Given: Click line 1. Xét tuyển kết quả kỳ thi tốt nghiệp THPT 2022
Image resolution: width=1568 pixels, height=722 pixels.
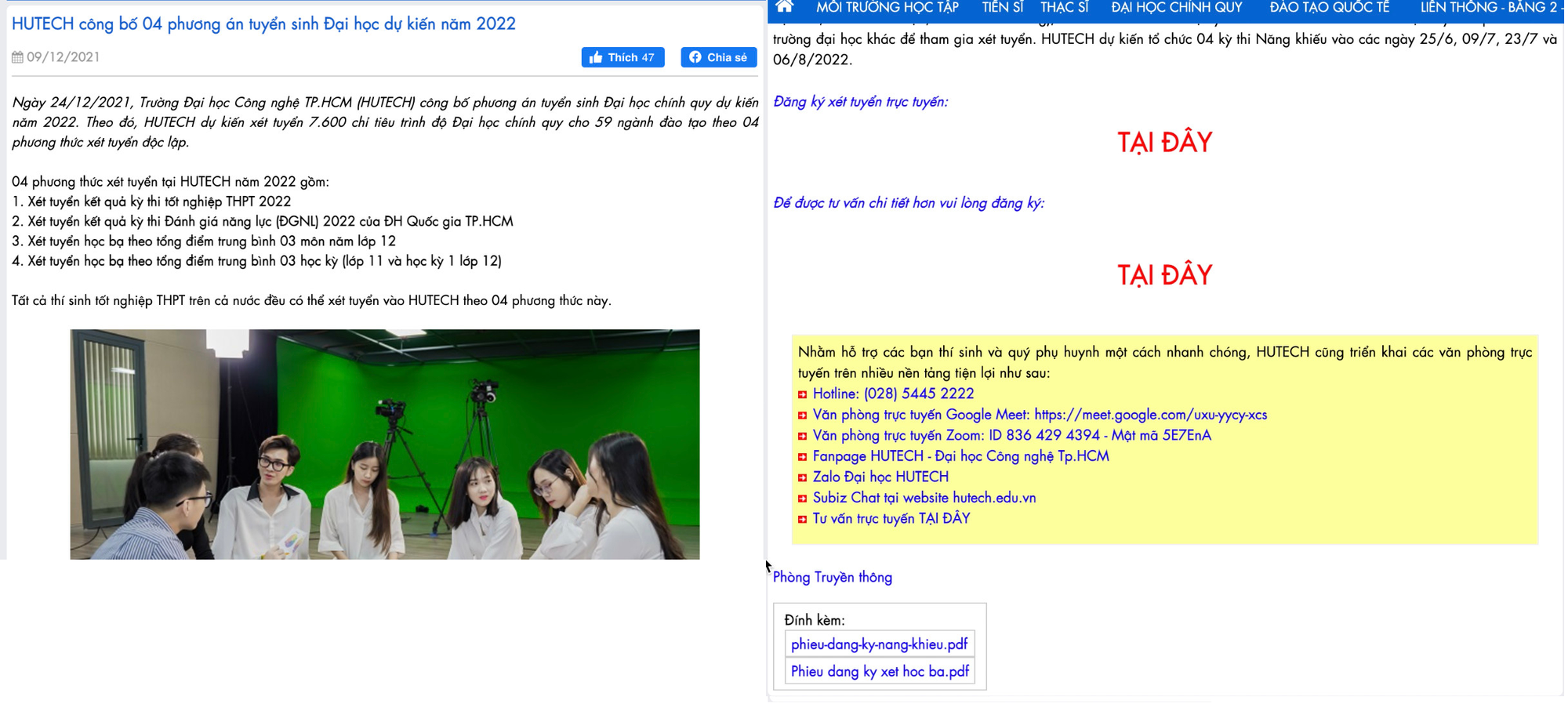Looking at the screenshot, I should pos(151,201).
